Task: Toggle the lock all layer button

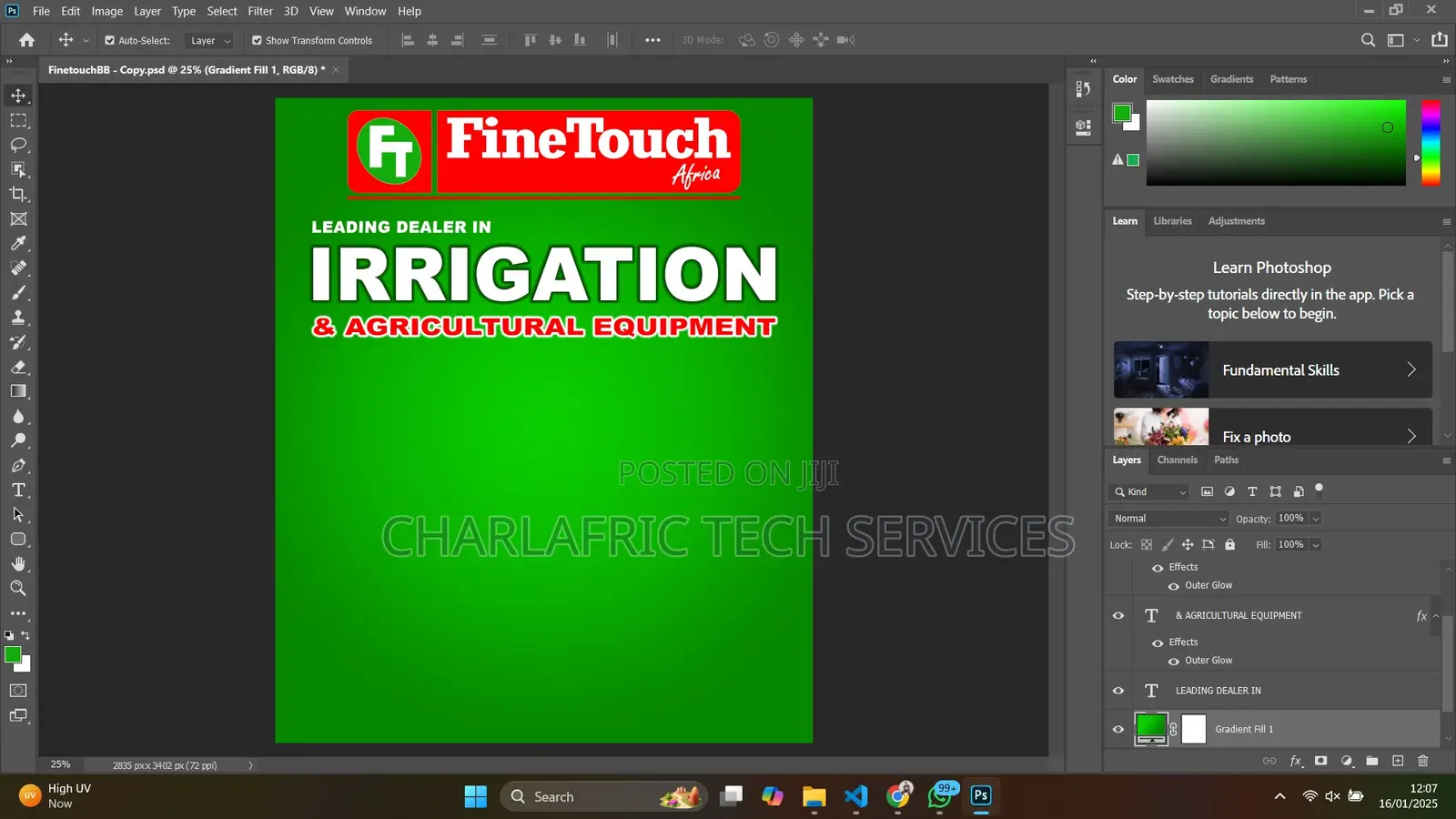Action: point(1229,544)
